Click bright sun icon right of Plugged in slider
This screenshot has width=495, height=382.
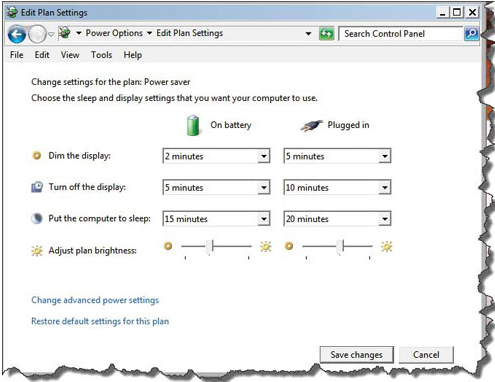tap(387, 247)
